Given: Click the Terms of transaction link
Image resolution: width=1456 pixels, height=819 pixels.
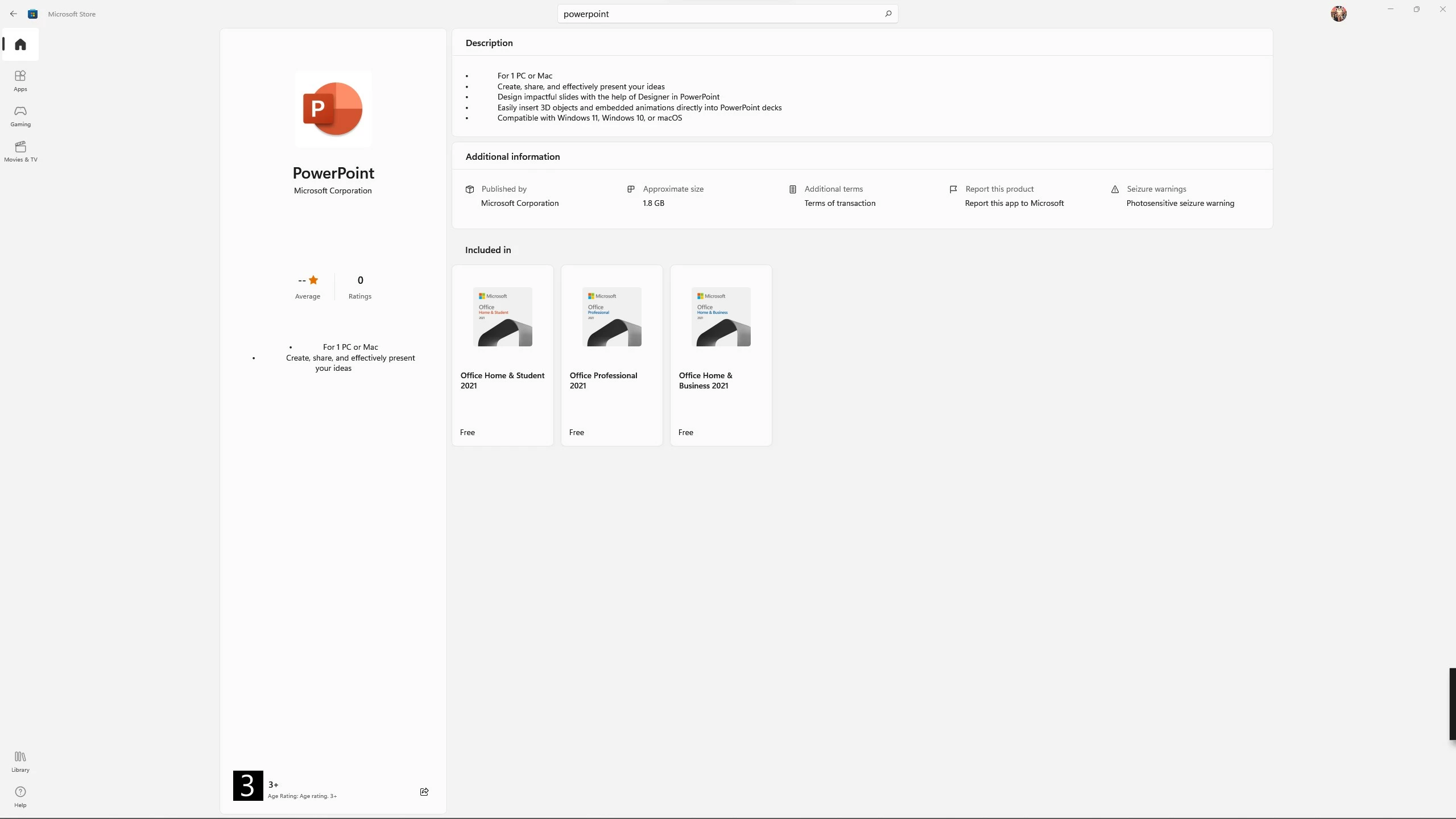Looking at the screenshot, I should [x=839, y=204].
